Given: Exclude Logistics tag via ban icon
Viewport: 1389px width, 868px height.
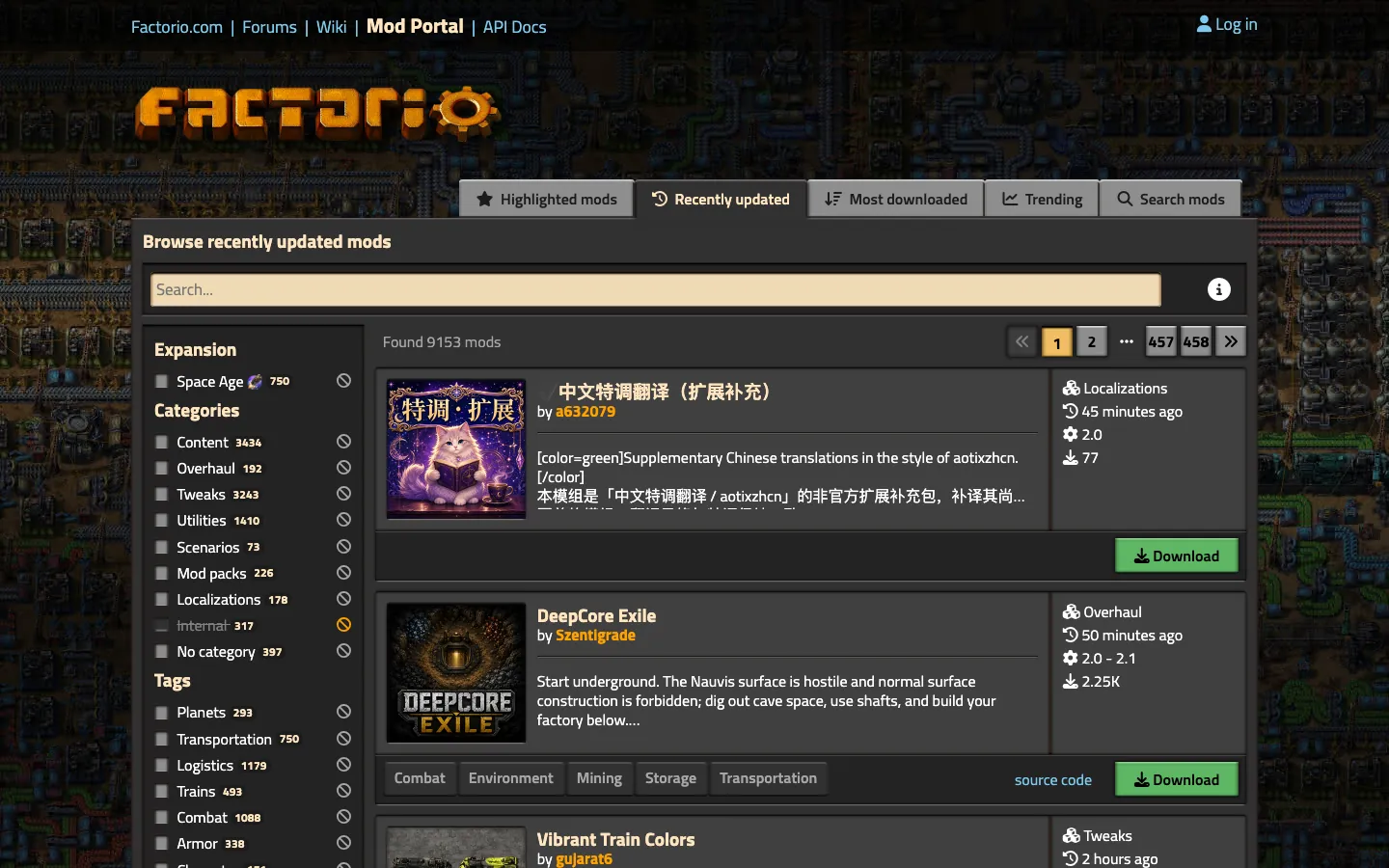Looking at the screenshot, I should [x=343, y=765].
